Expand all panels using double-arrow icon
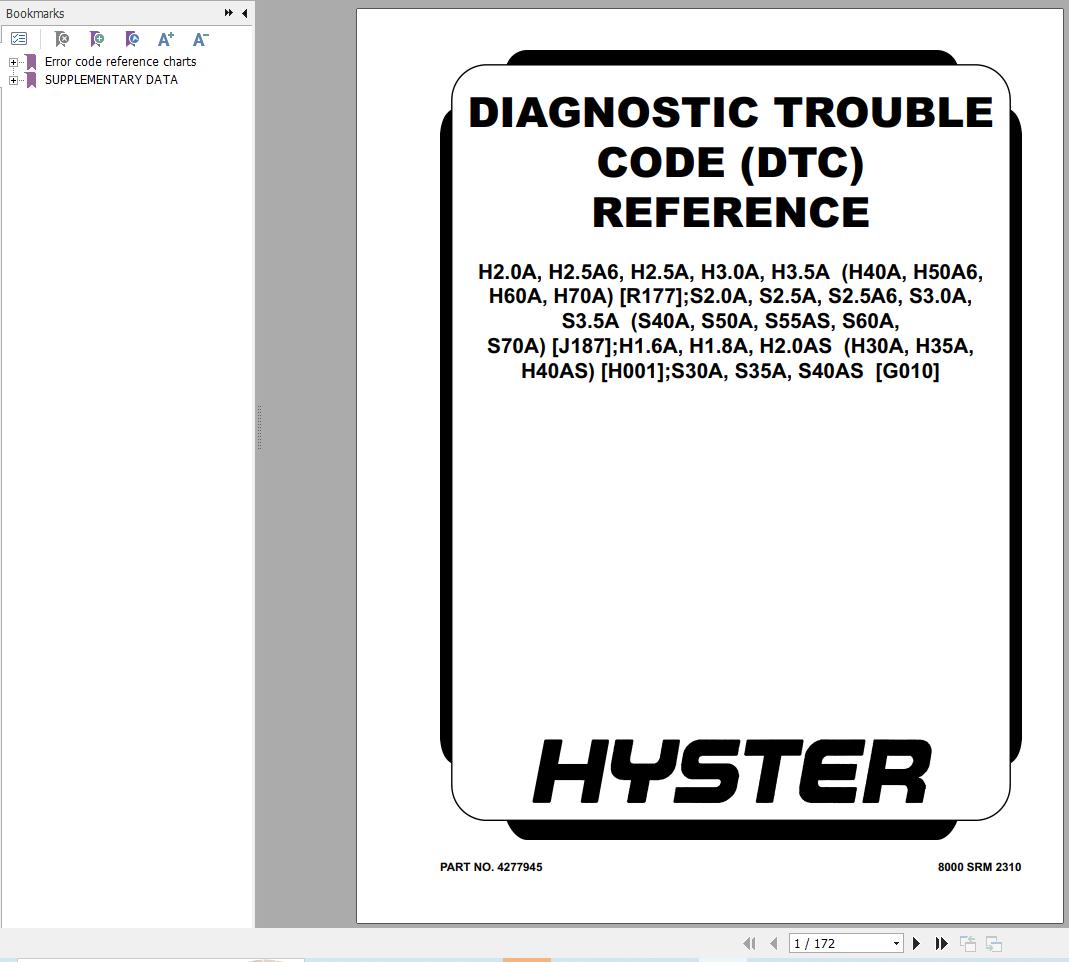This screenshot has height=962, width=1069. coord(228,13)
